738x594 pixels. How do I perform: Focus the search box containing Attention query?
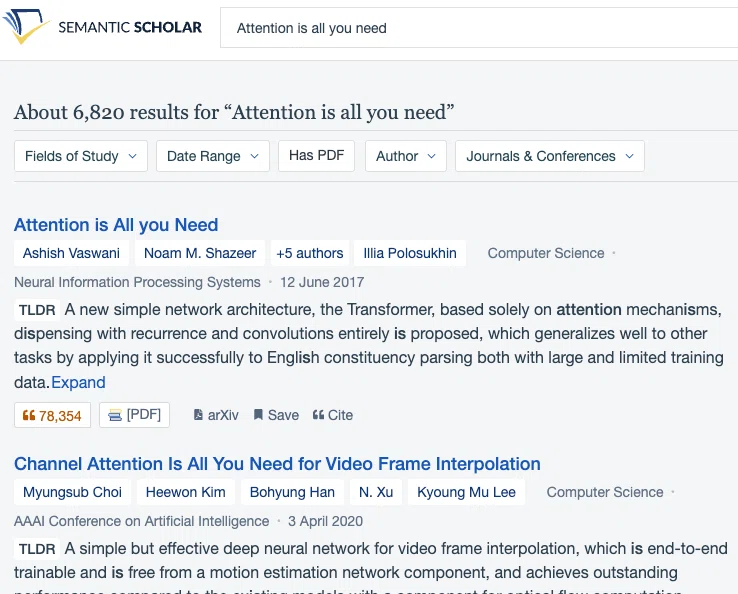click(x=479, y=28)
